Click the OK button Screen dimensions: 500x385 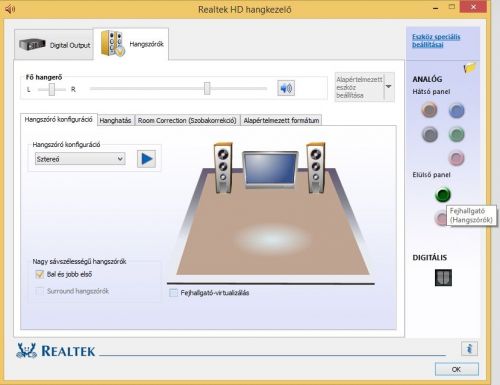[x=457, y=369]
